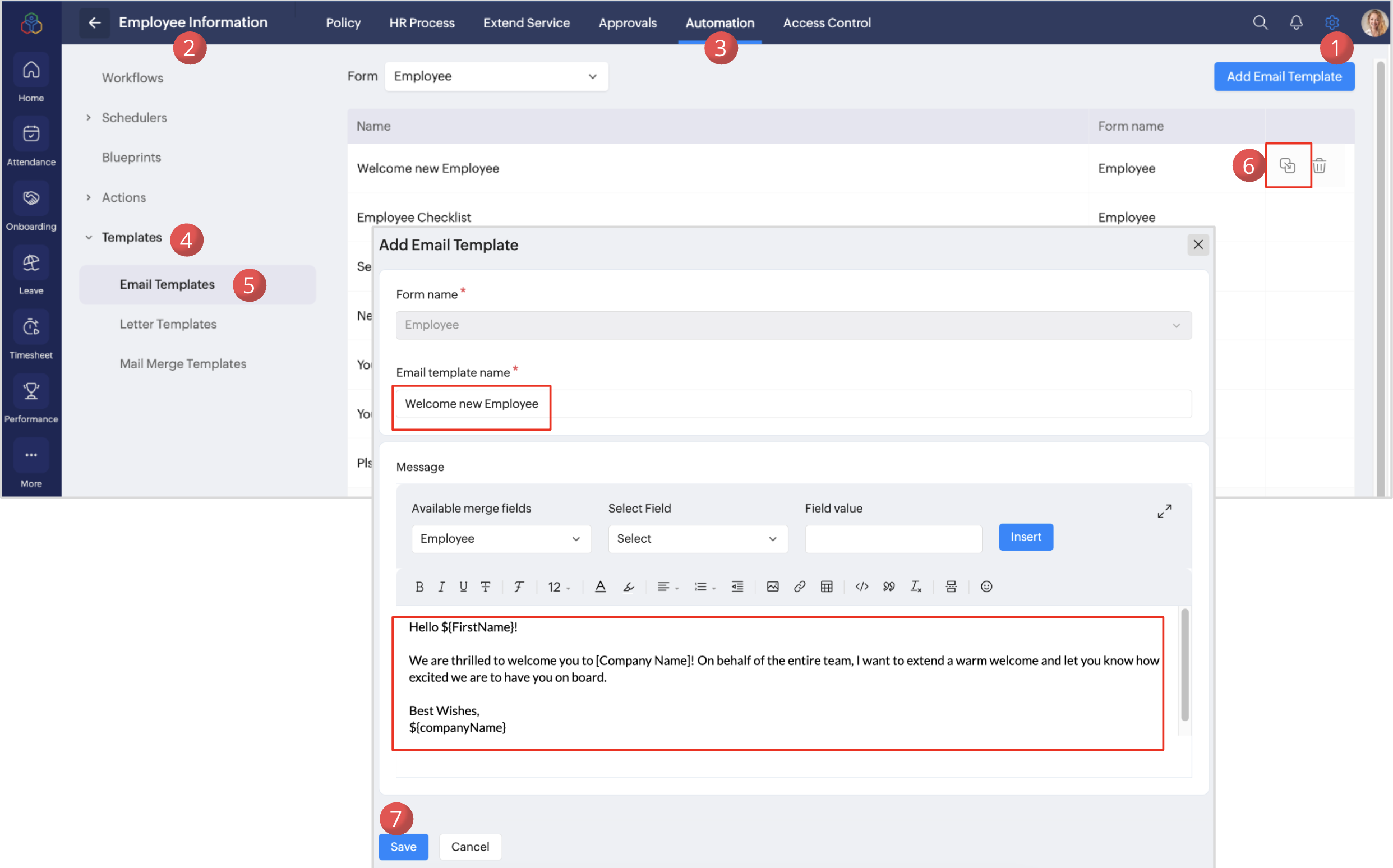The width and height of the screenshot is (1393, 868).
Task: Open the Select Field dropdown
Action: point(698,538)
